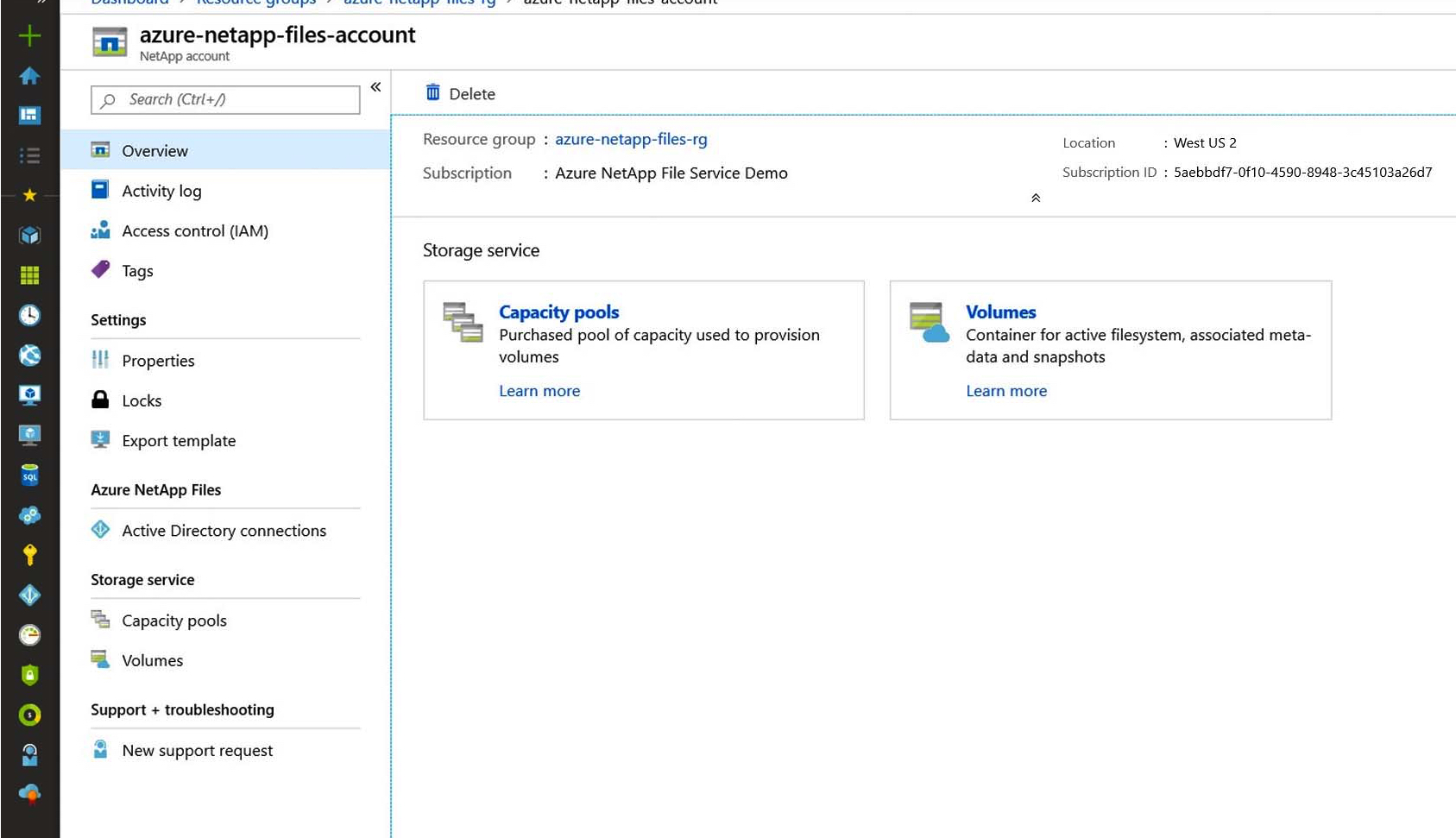
Task: Open the Capacity pools card title link
Action: click(x=558, y=312)
